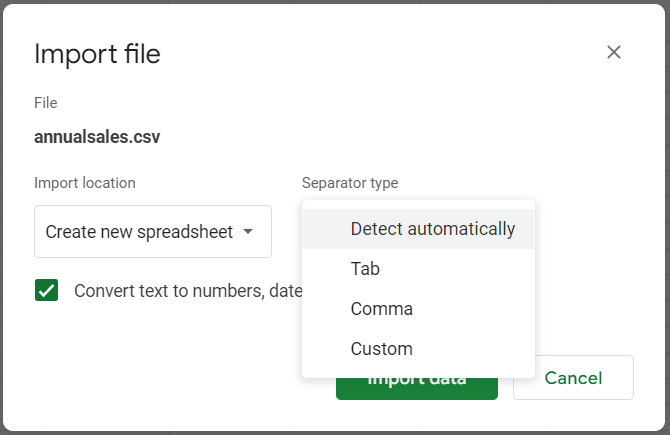The image size is (670, 435).
Task: Click the Separator type label
Action: (350, 183)
